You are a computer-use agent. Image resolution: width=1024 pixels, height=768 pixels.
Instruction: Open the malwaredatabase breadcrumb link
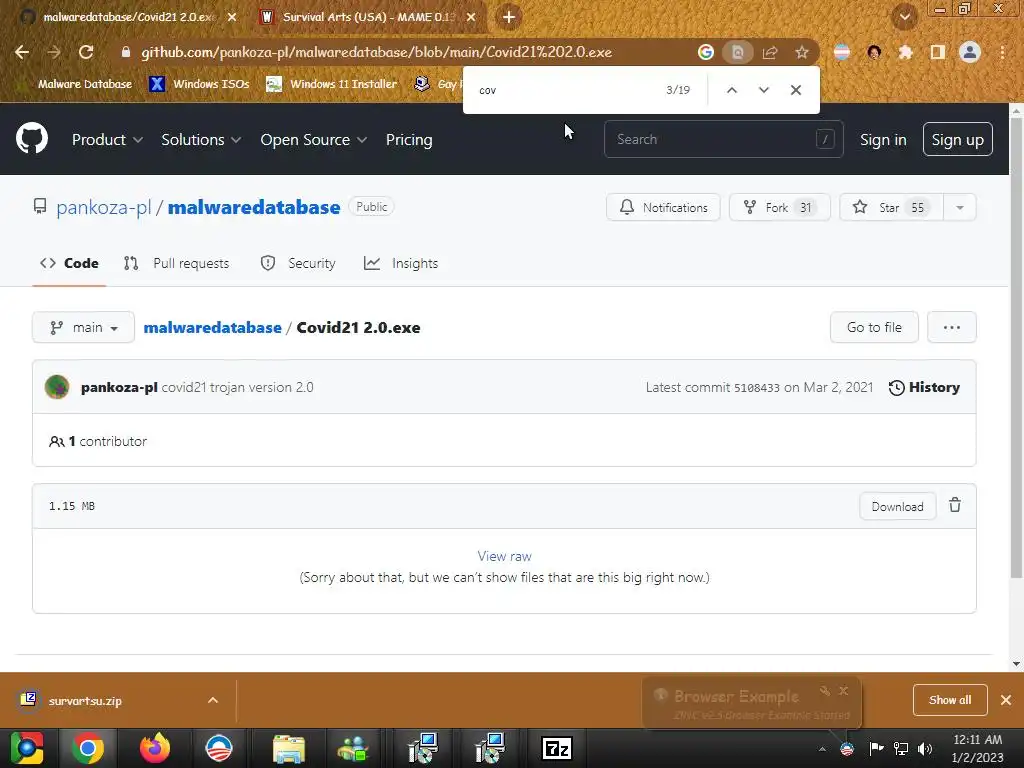tap(212, 327)
